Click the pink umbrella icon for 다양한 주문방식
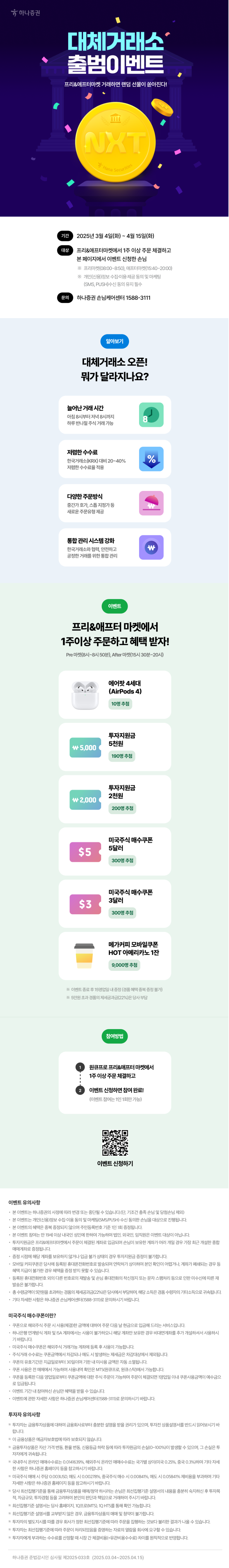The height and width of the screenshot is (1568, 229). coord(151,504)
